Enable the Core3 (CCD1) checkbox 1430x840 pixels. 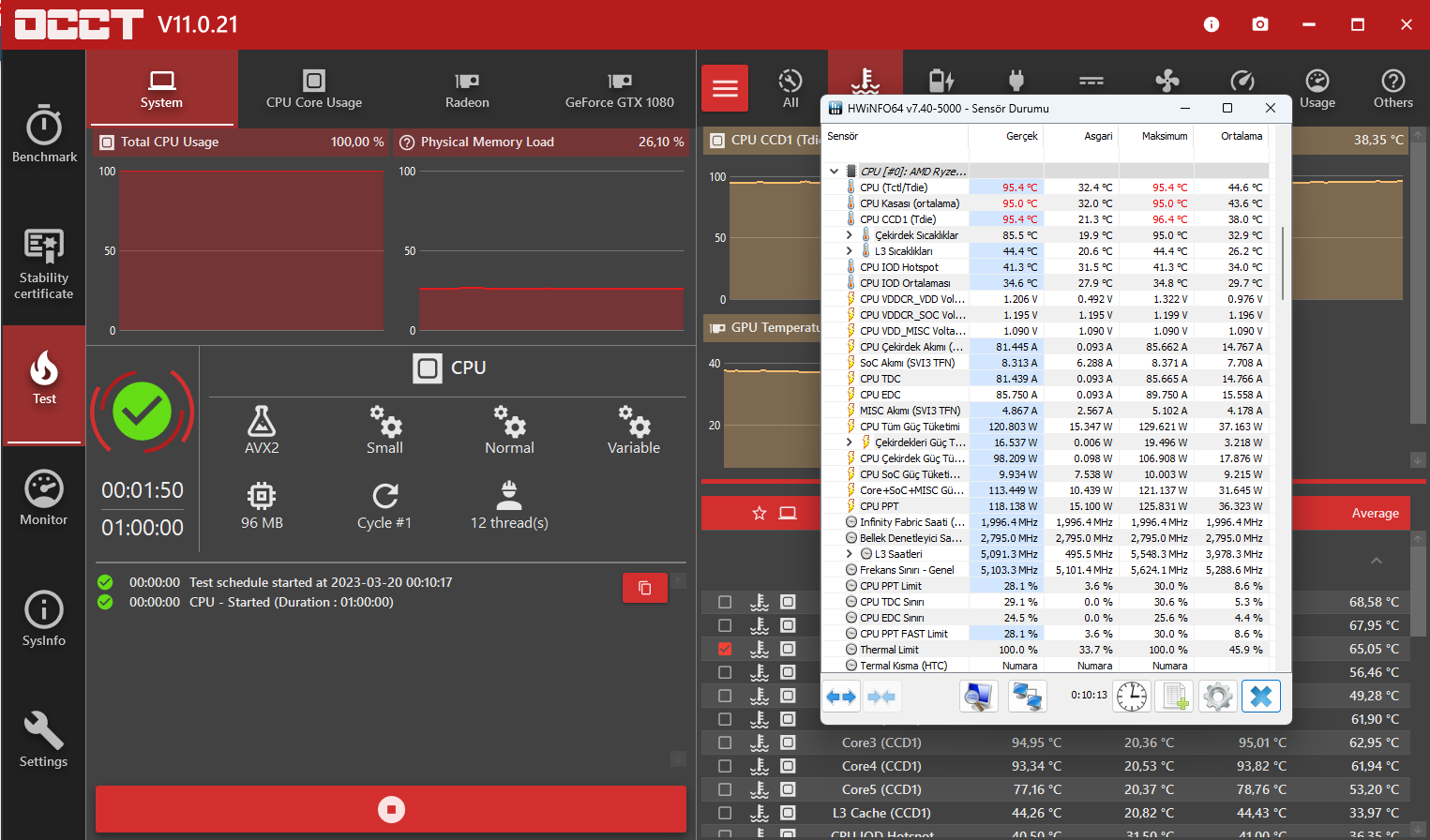[725, 742]
